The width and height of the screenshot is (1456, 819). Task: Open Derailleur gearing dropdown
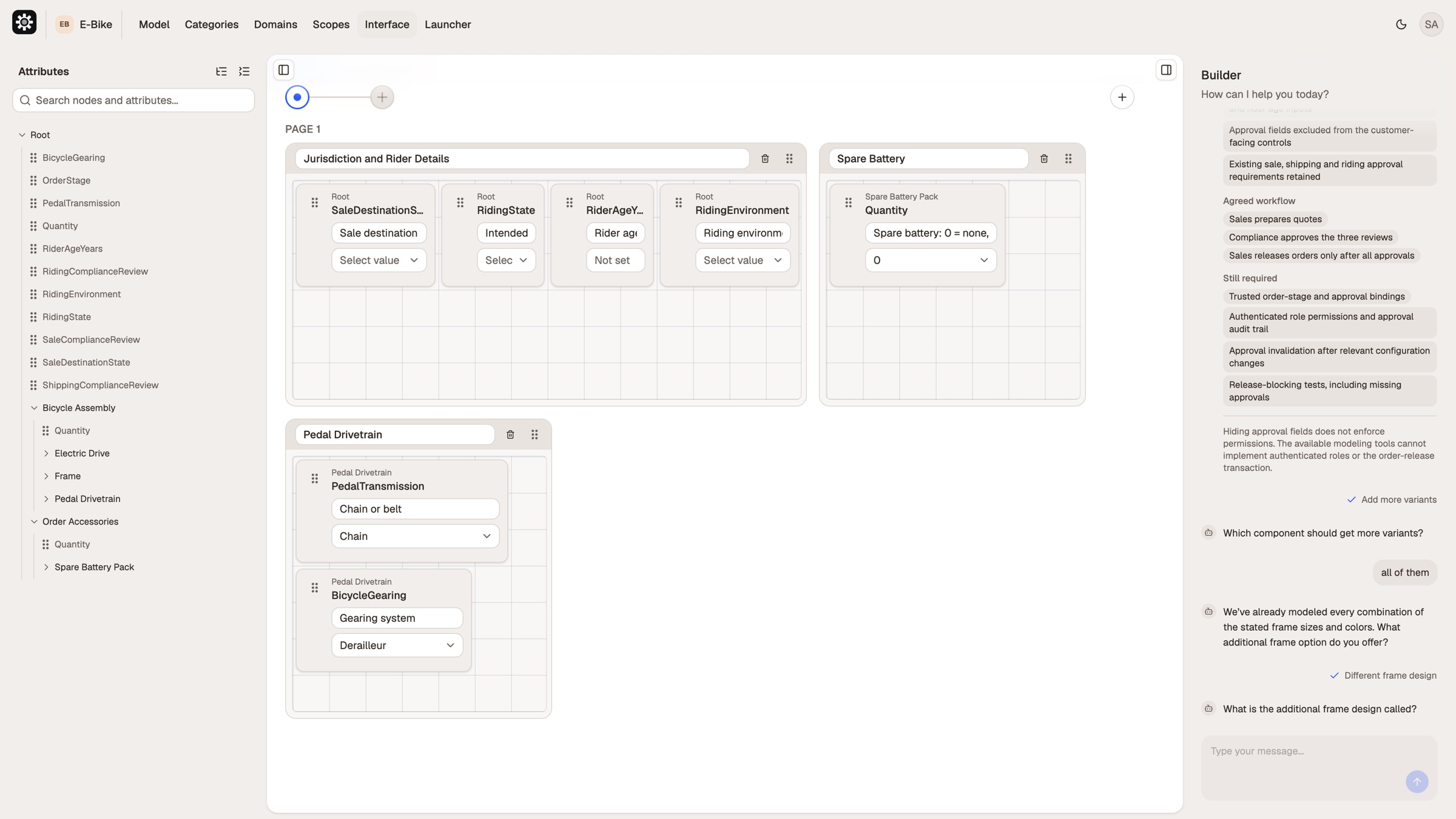(x=397, y=645)
